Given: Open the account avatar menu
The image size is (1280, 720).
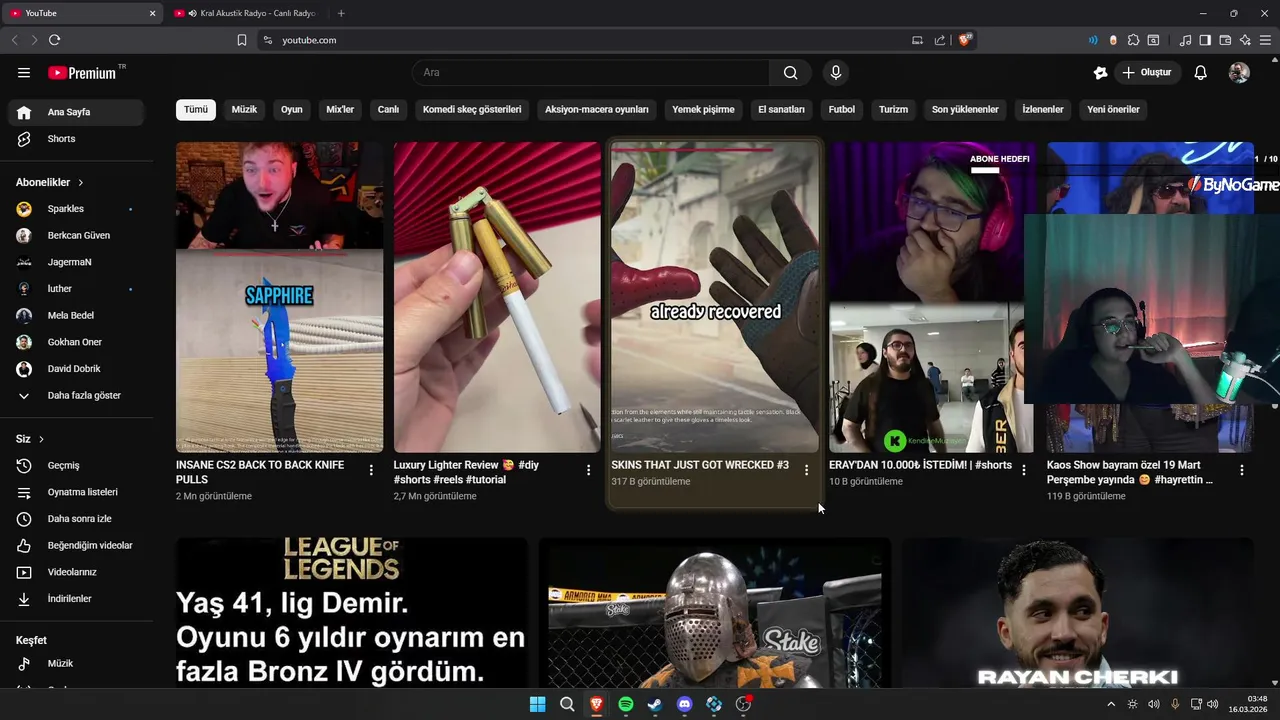Looking at the screenshot, I should [1238, 72].
